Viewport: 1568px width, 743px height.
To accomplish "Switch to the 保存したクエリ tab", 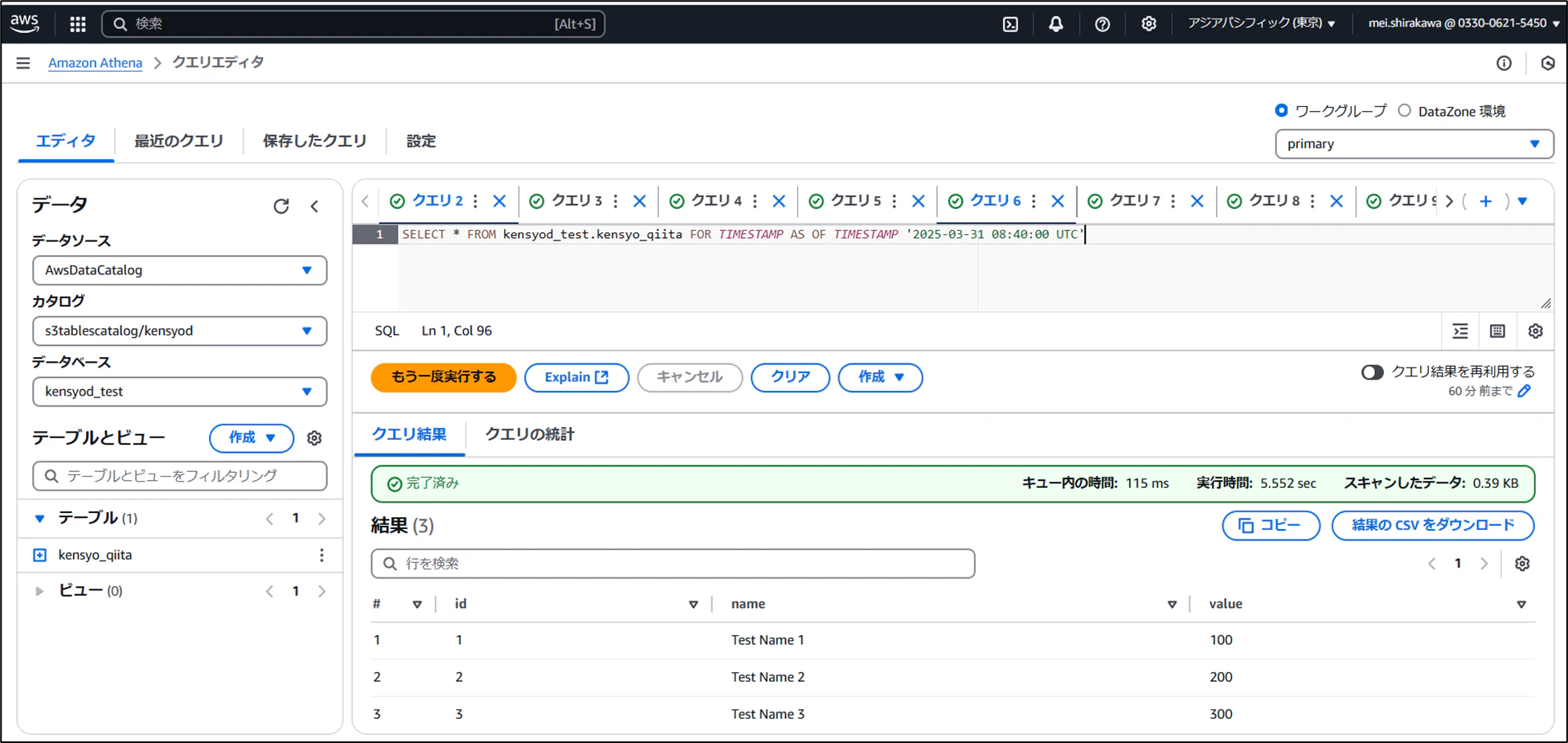I will pyautogui.click(x=314, y=142).
